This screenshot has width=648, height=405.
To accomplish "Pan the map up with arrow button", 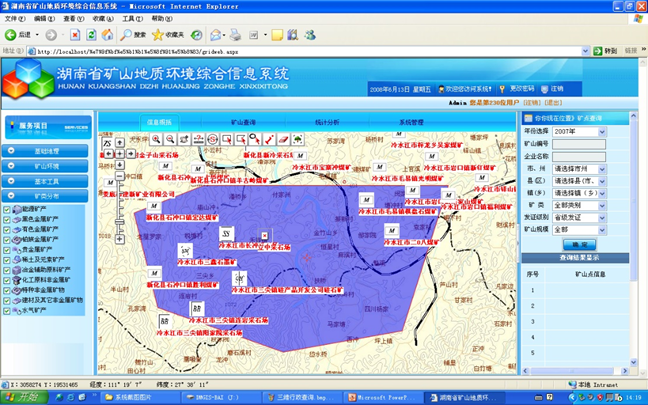I will (119, 142).
